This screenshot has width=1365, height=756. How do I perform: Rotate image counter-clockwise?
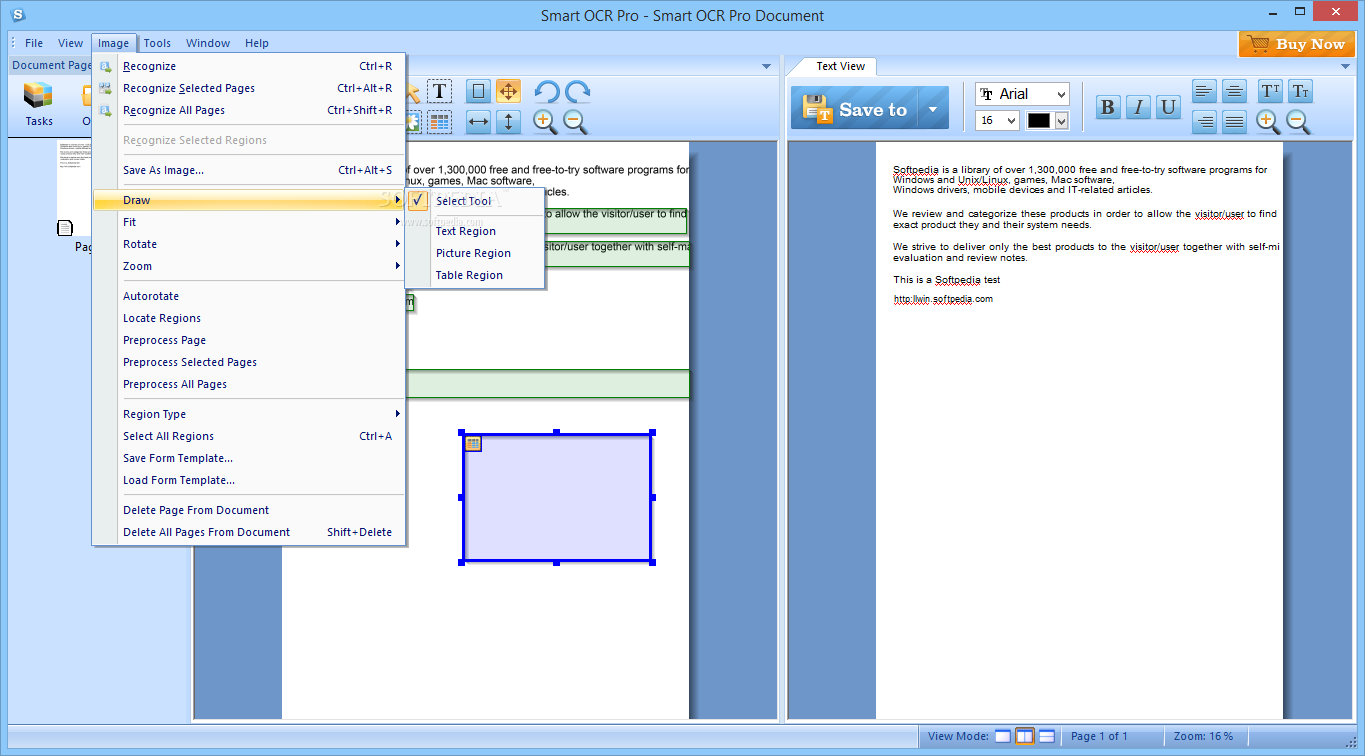[x=546, y=92]
